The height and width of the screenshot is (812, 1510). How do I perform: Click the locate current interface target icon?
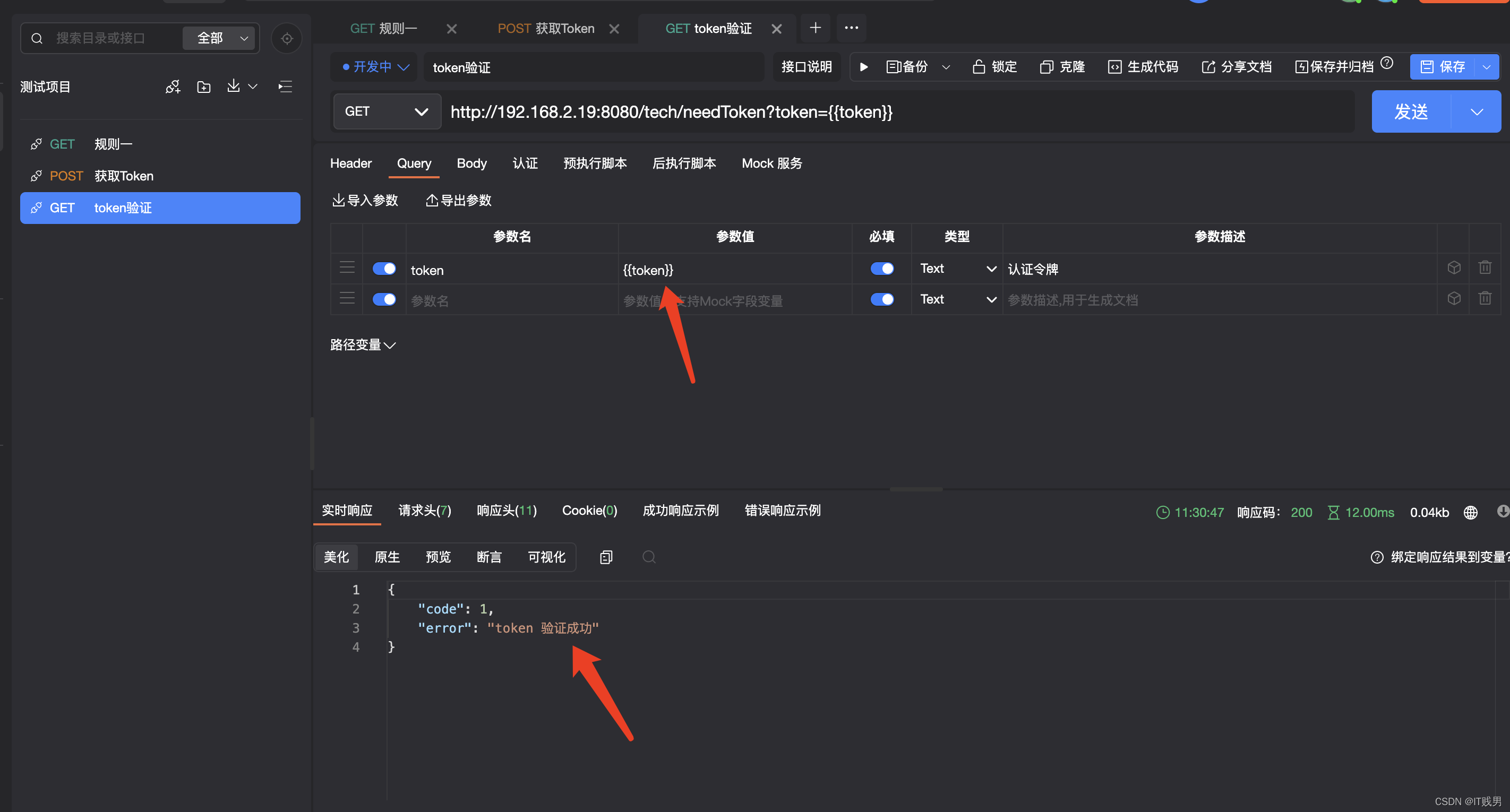(x=287, y=39)
